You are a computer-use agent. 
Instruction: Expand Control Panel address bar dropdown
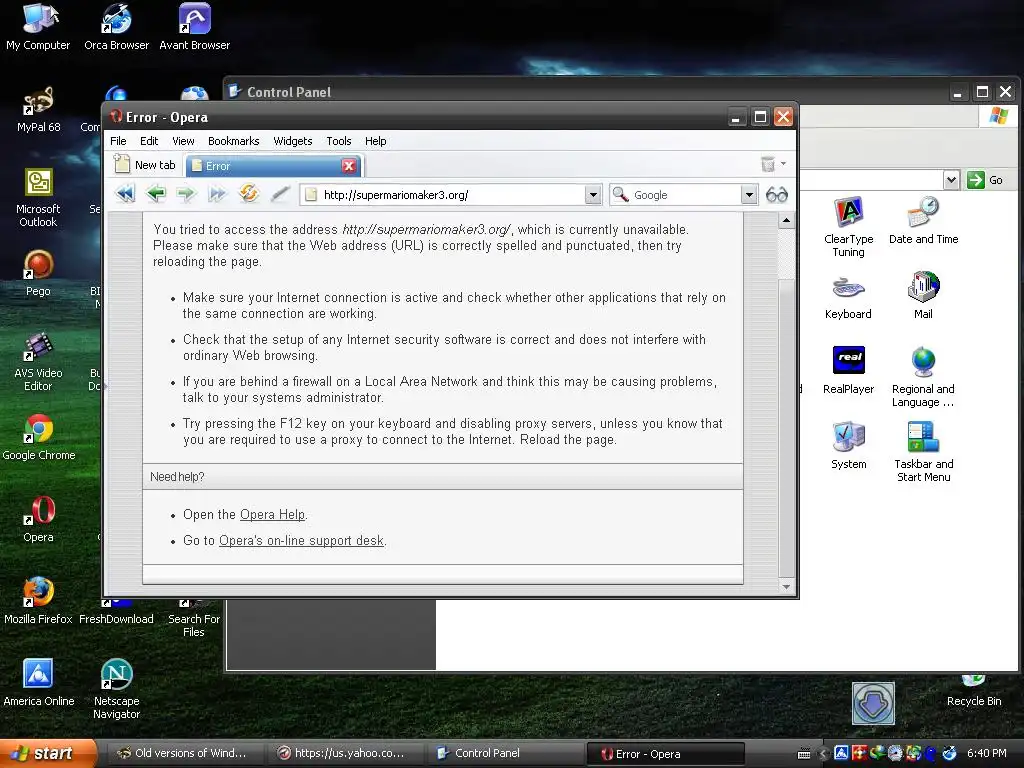pyautogui.click(x=951, y=180)
